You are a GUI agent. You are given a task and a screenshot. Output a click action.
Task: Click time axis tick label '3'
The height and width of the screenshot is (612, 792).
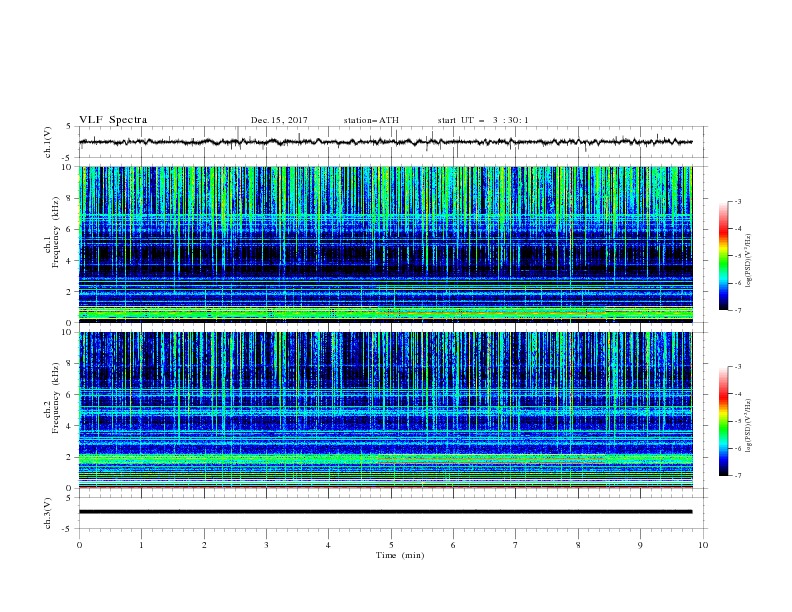point(266,545)
